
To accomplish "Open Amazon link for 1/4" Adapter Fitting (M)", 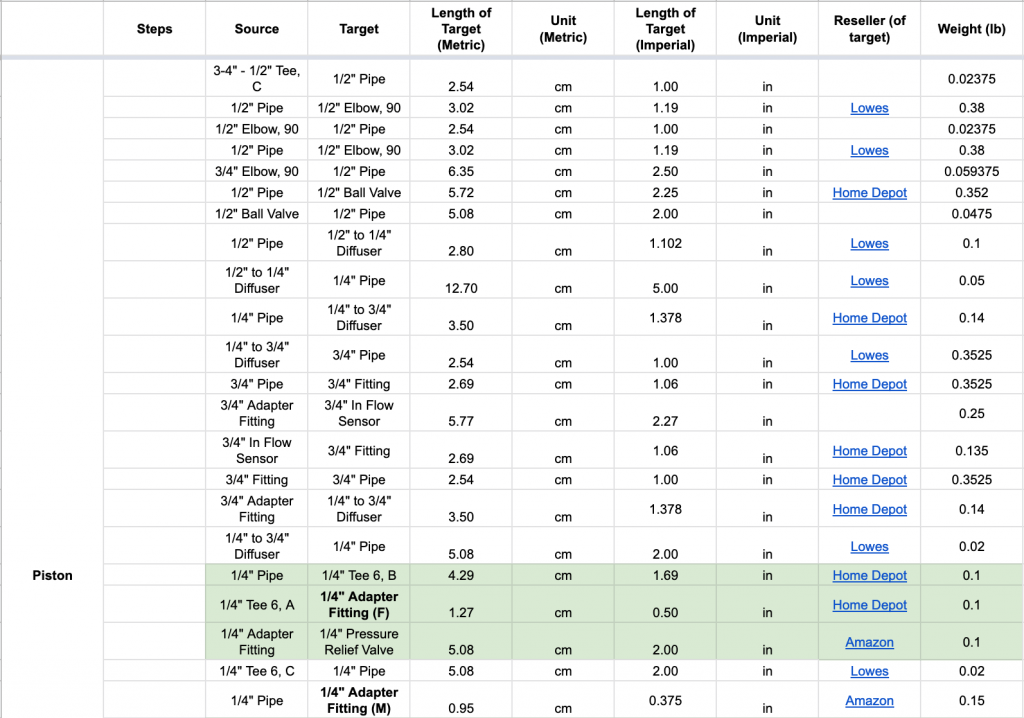I will tap(869, 700).
